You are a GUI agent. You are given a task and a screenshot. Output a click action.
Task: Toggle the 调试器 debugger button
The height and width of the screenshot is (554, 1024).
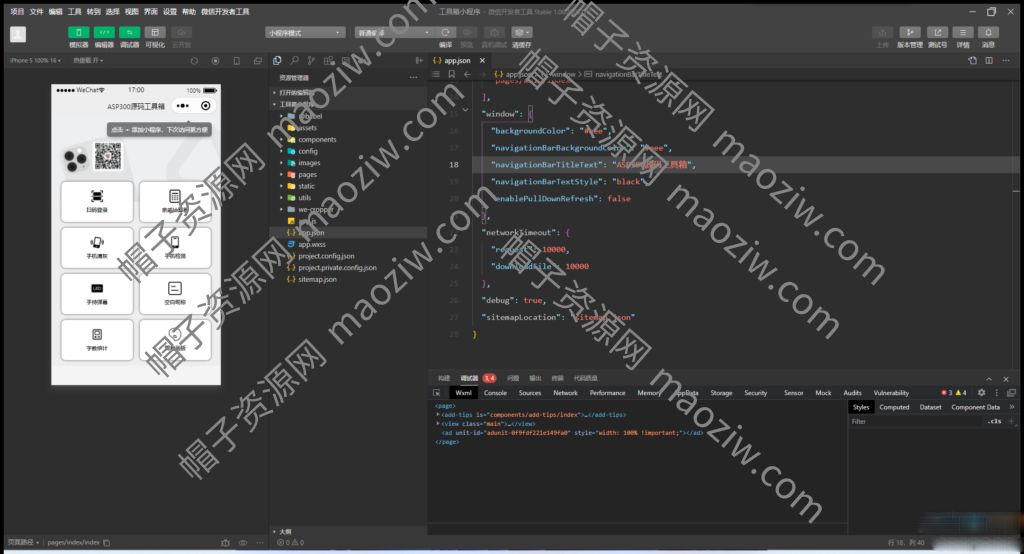(x=129, y=33)
